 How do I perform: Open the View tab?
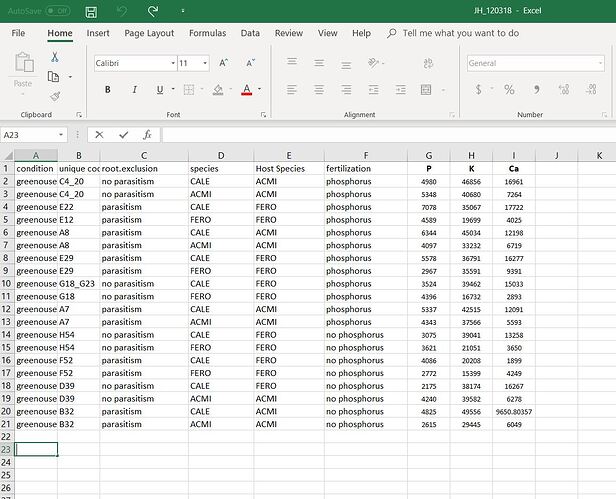[x=327, y=33]
